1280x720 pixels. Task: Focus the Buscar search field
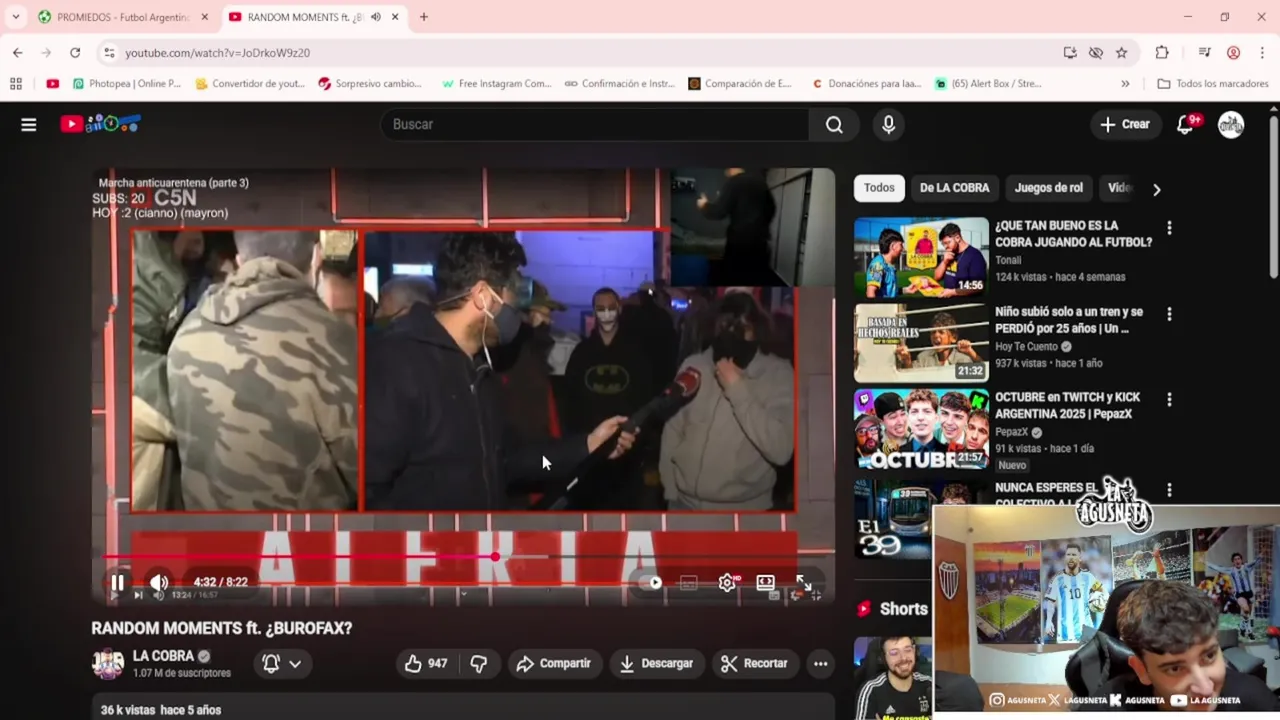(x=595, y=124)
